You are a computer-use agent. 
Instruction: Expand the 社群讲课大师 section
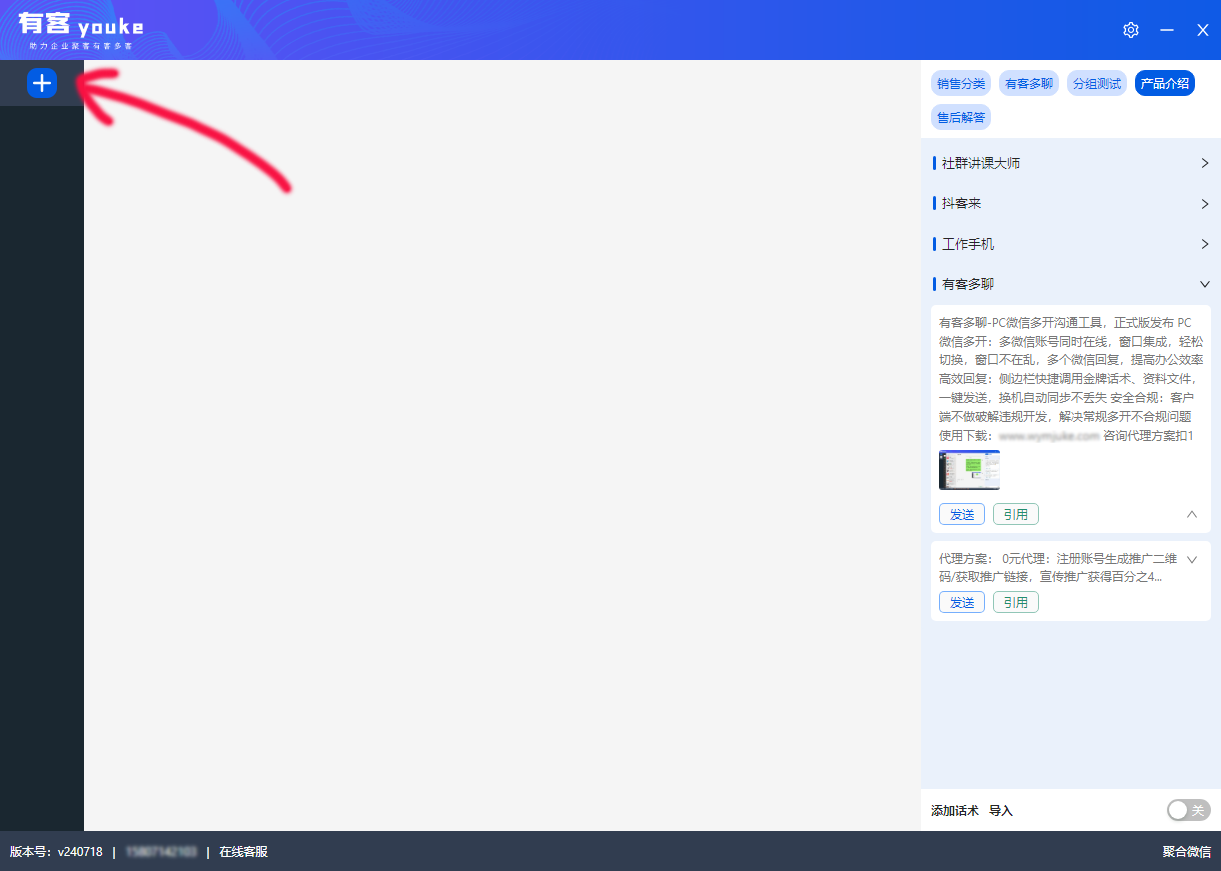point(1071,163)
